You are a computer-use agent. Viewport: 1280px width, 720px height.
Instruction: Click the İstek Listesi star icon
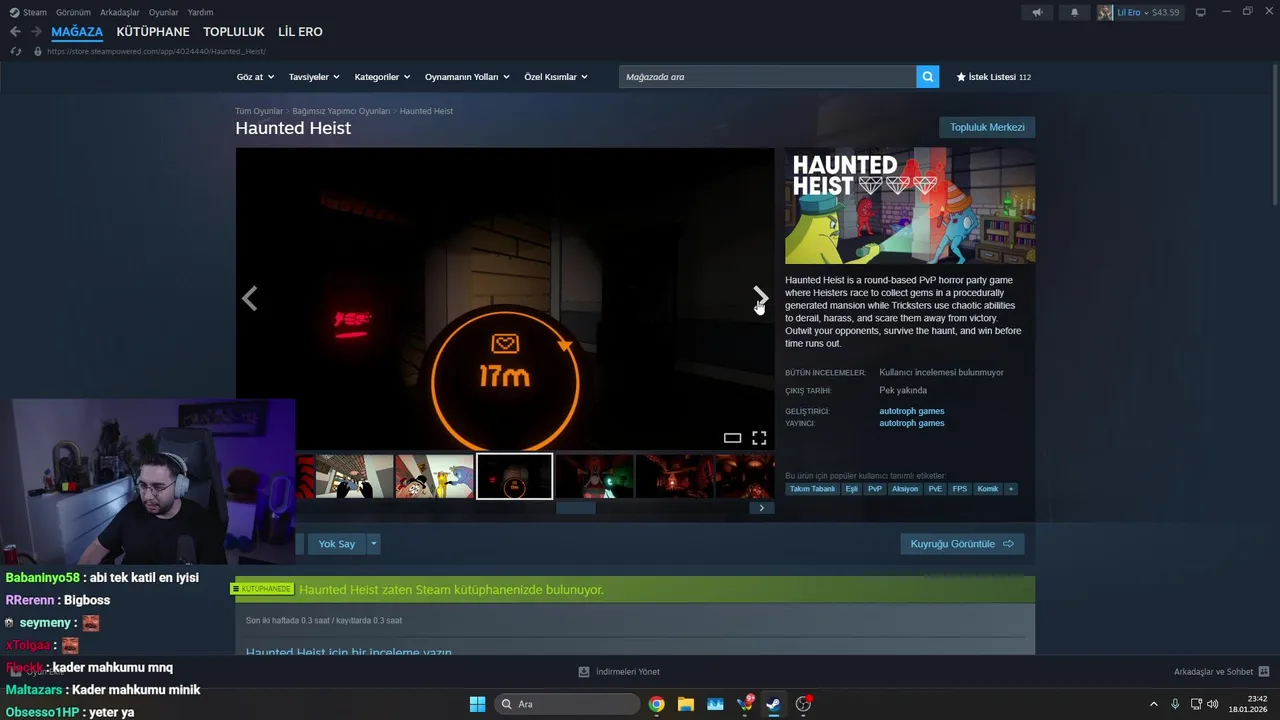click(x=961, y=77)
